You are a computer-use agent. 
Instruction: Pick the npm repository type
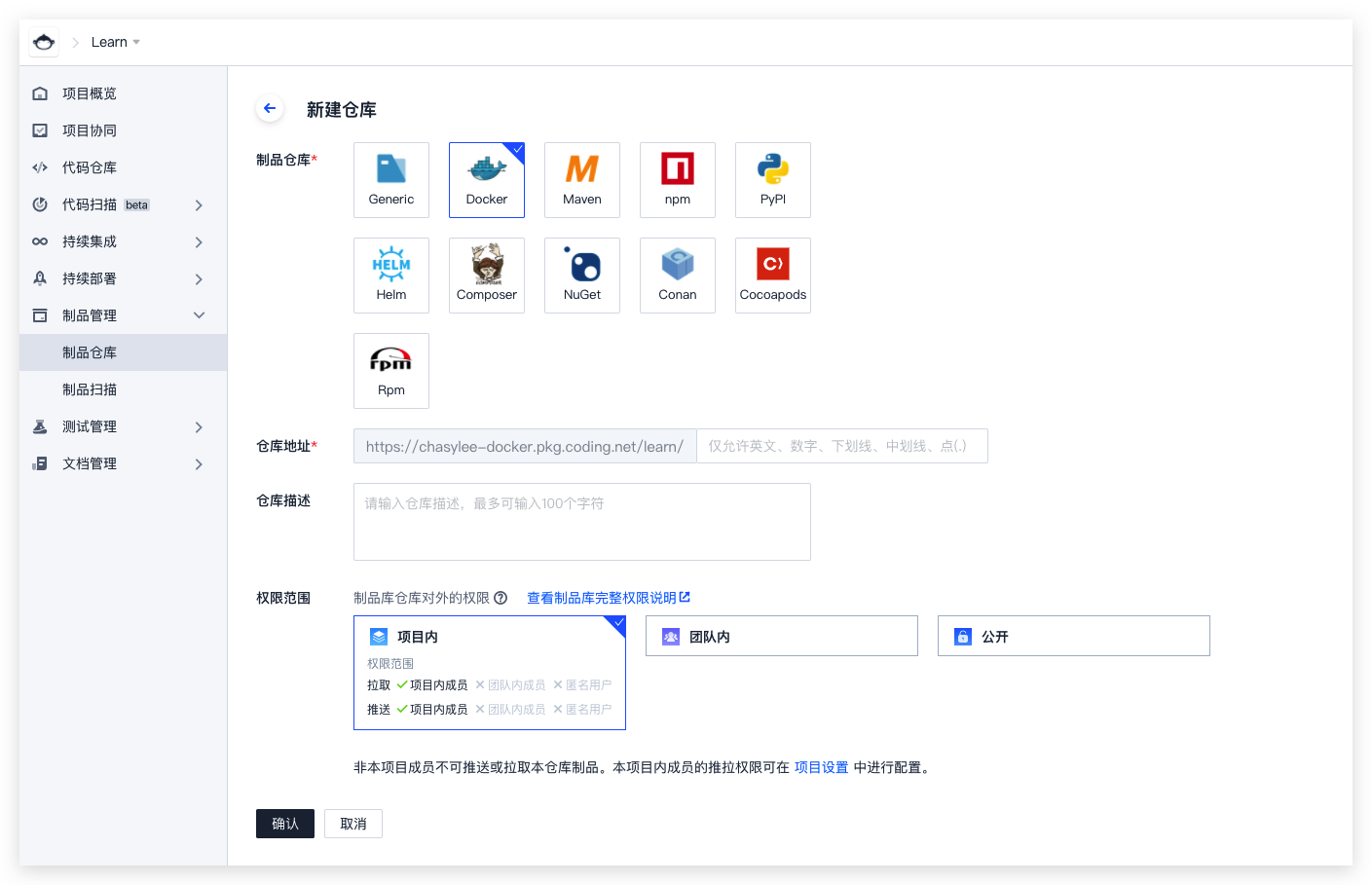(677, 179)
